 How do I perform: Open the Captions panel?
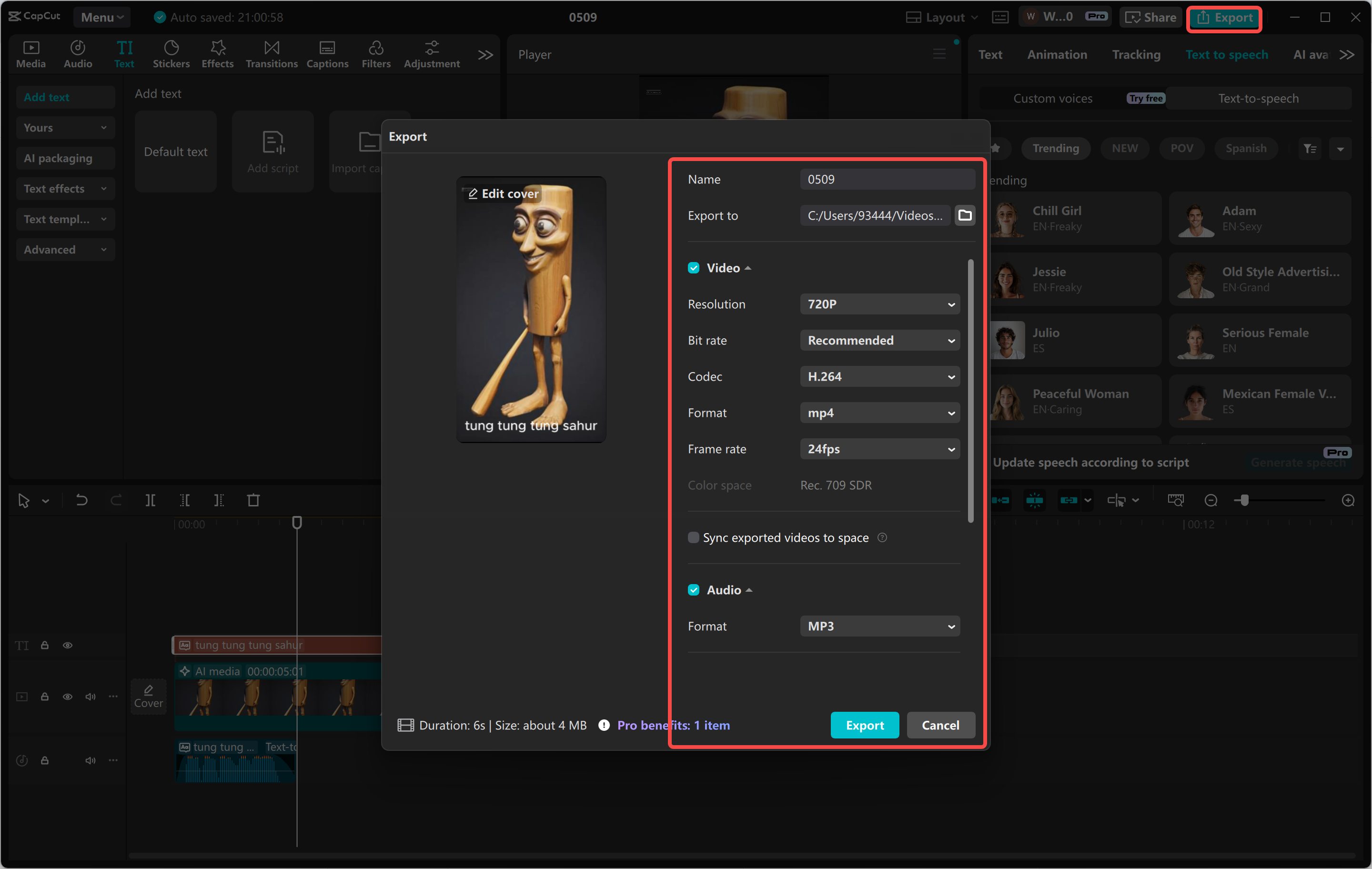tap(327, 53)
